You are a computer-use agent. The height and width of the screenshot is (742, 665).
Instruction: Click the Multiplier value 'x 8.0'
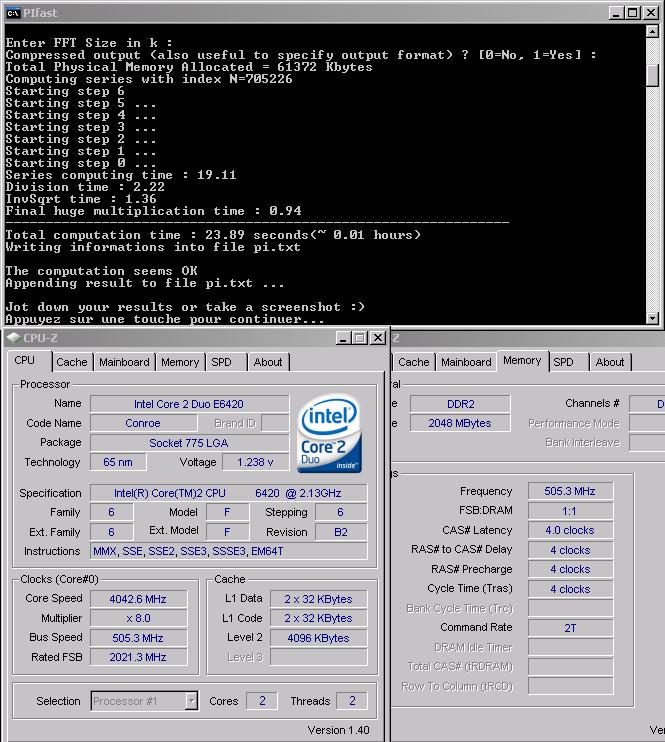[x=138, y=618]
